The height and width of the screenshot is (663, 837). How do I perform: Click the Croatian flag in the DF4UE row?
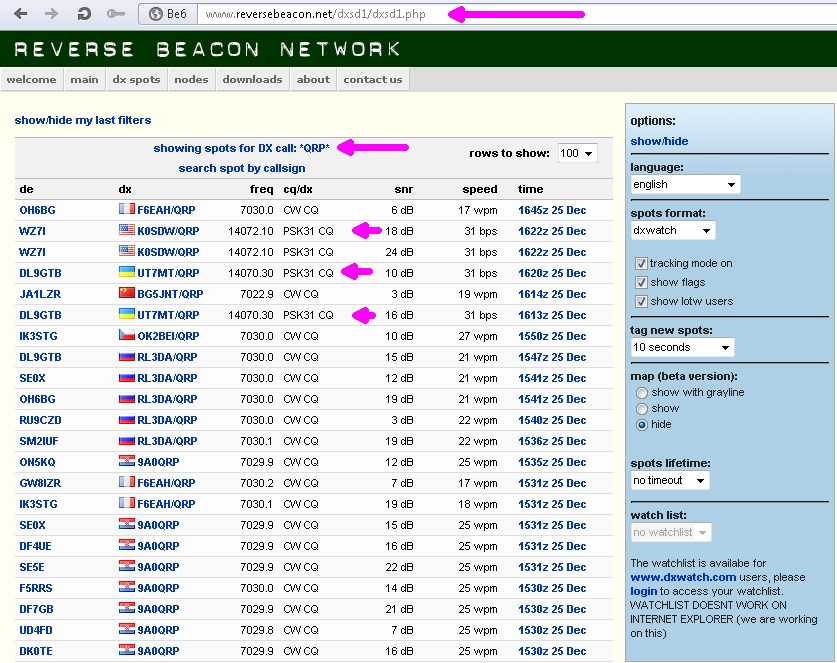pyautogui.click(x=127, y=545)
